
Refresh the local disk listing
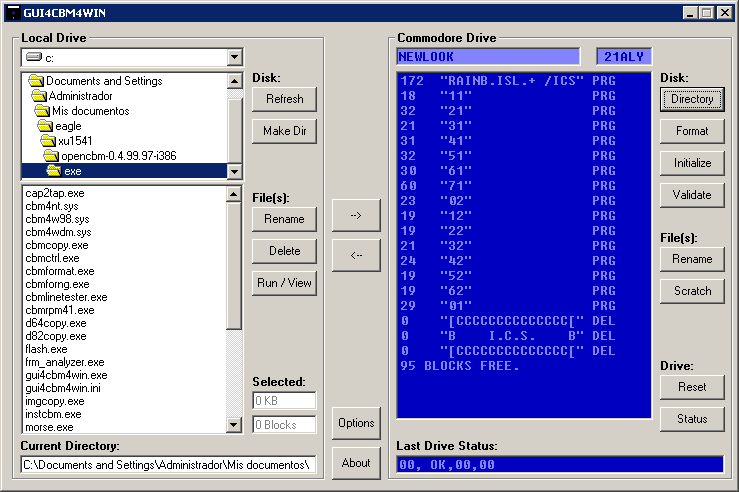284,99
